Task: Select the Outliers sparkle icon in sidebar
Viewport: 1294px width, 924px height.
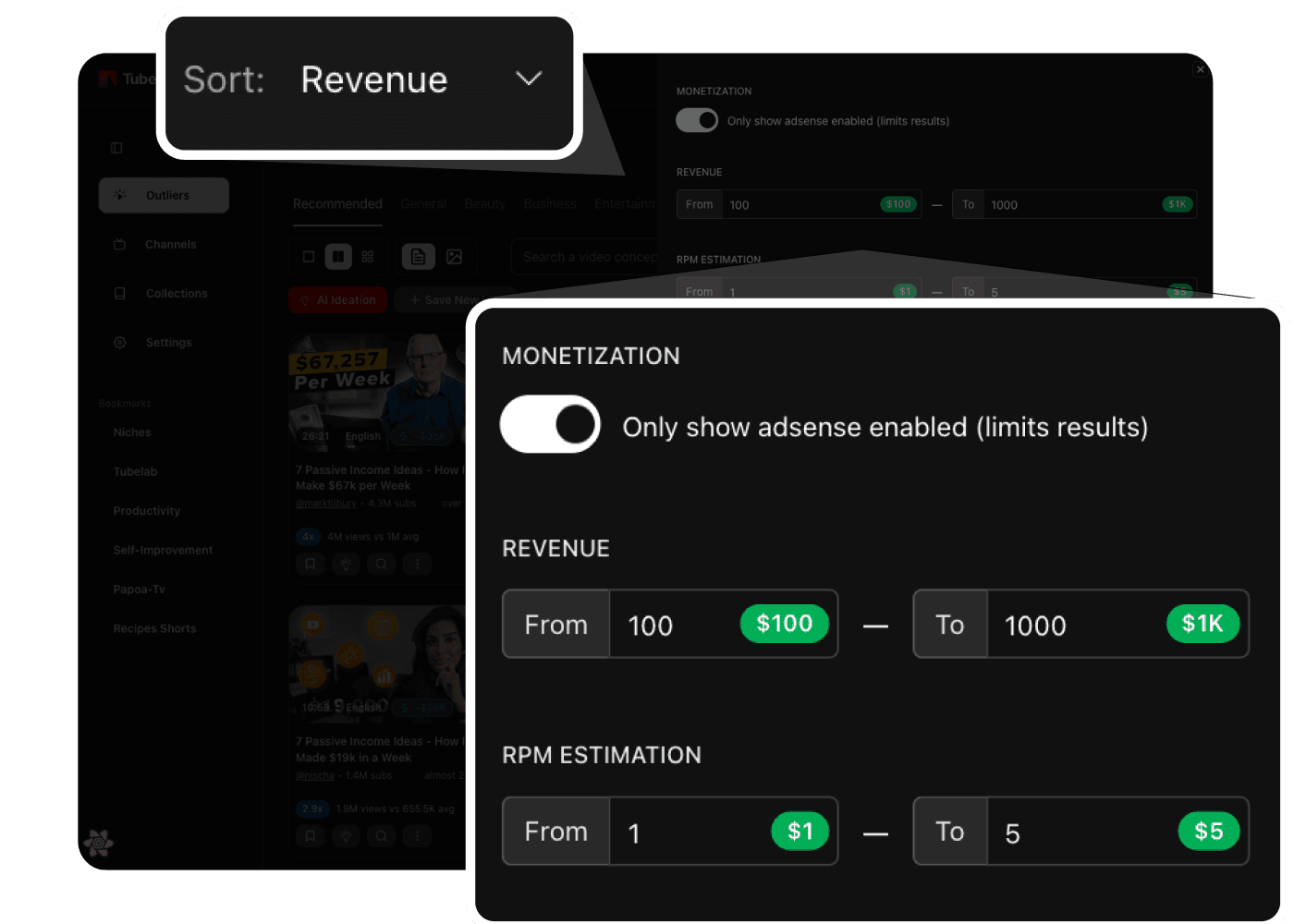Action: click(x=119, y=194)
